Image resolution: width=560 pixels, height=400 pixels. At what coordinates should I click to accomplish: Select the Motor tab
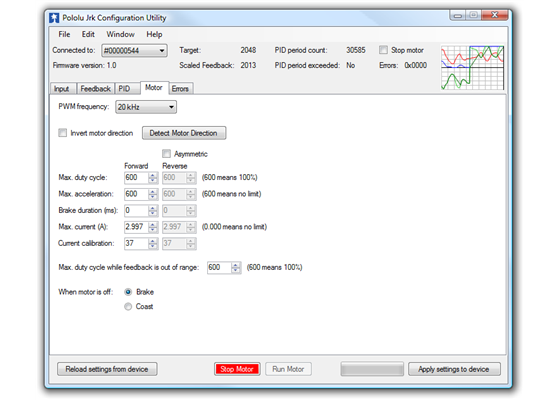point(154,88)
